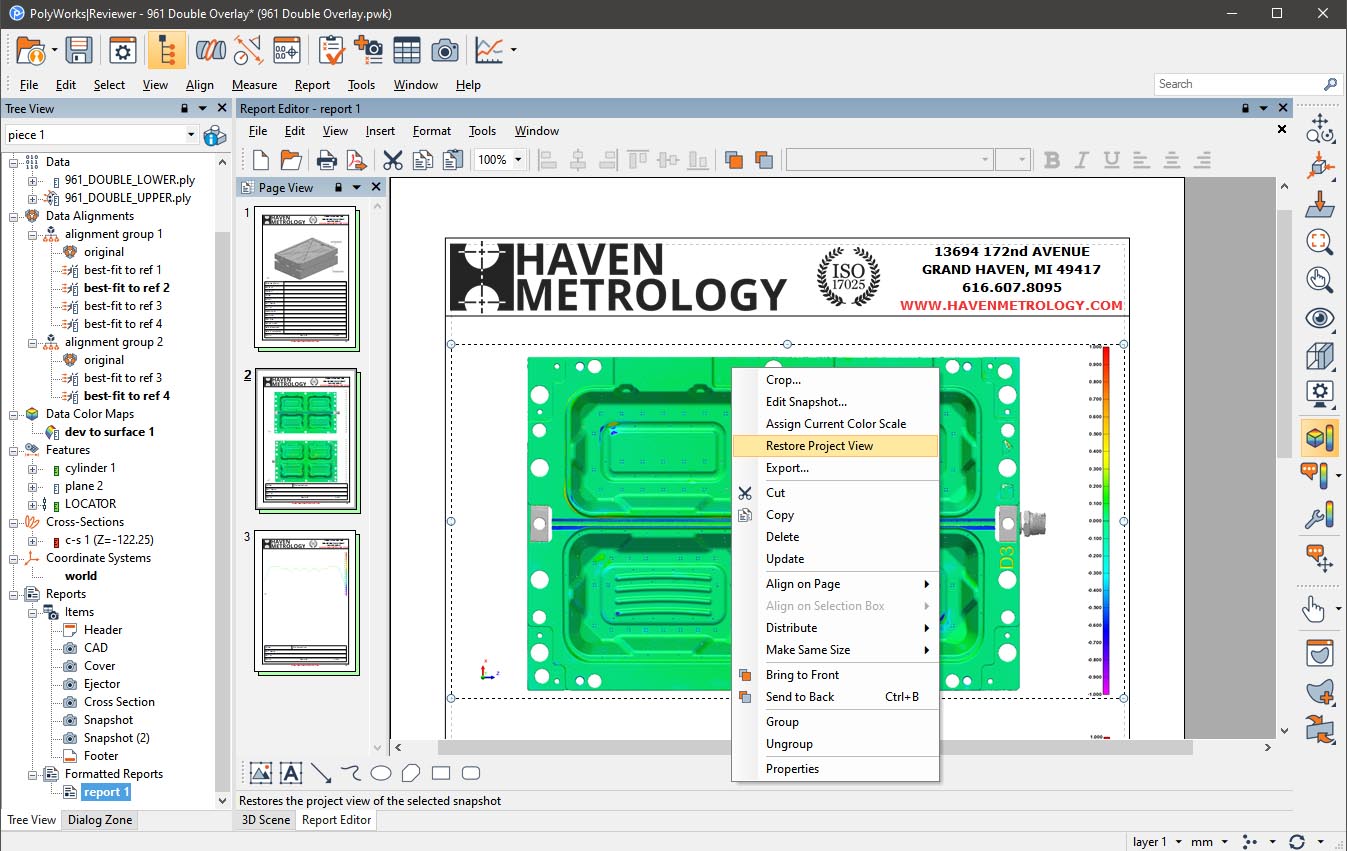Click the Bring to Front toolbar icon
This screenshot has height=851, width=1347.
735,160
